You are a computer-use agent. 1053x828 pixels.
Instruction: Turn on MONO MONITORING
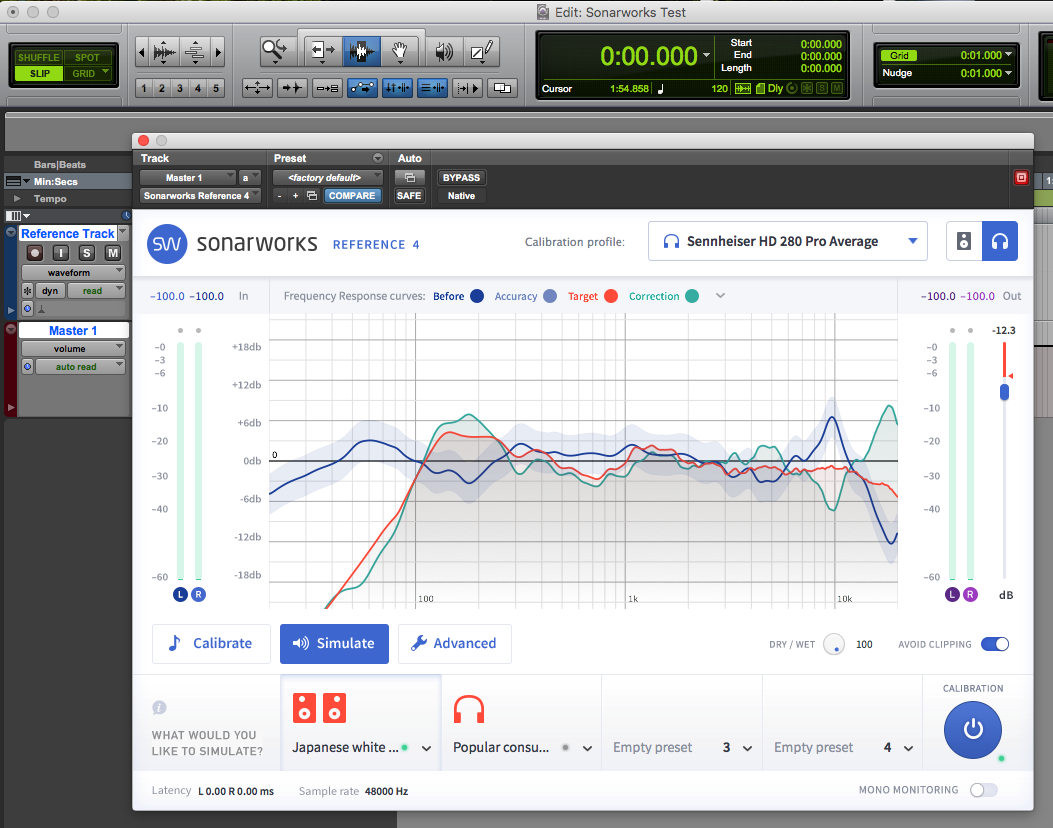click(983, 789)
